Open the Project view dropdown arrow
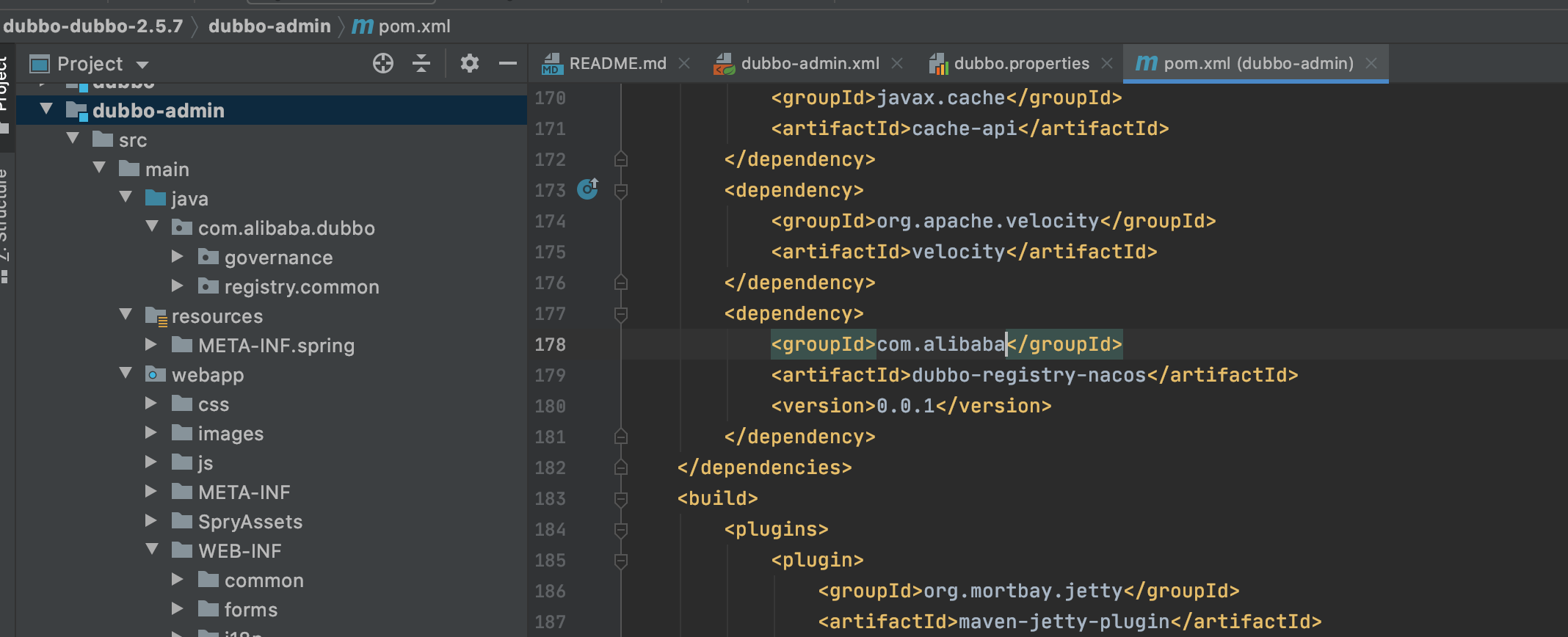The image size is (1568, 637). pos(142,65)
